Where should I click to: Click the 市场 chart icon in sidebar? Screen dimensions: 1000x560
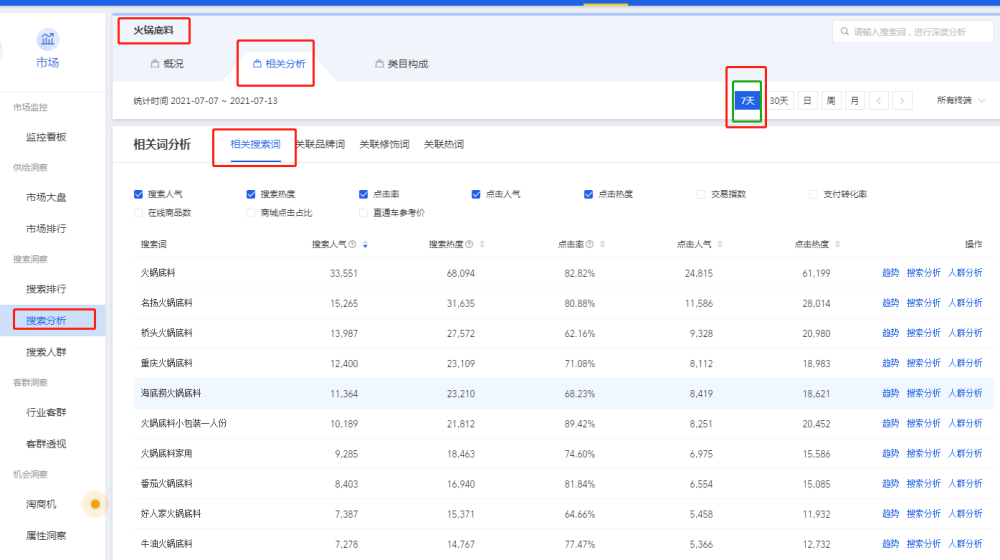tap(47, 39)
